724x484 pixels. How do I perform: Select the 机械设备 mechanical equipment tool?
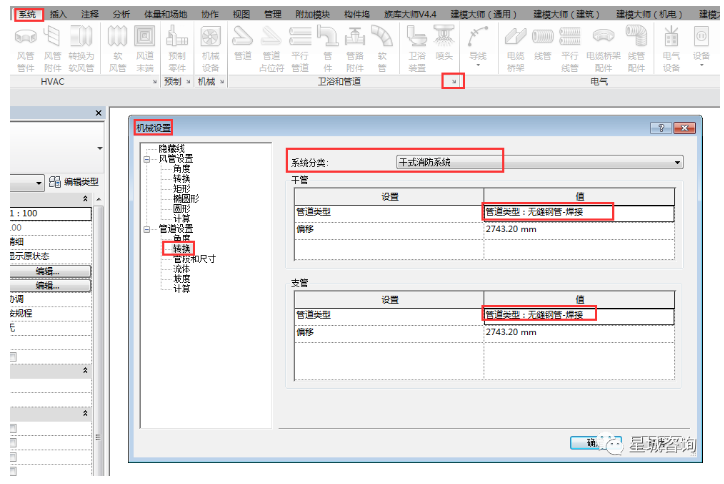[x=210, y=49]
